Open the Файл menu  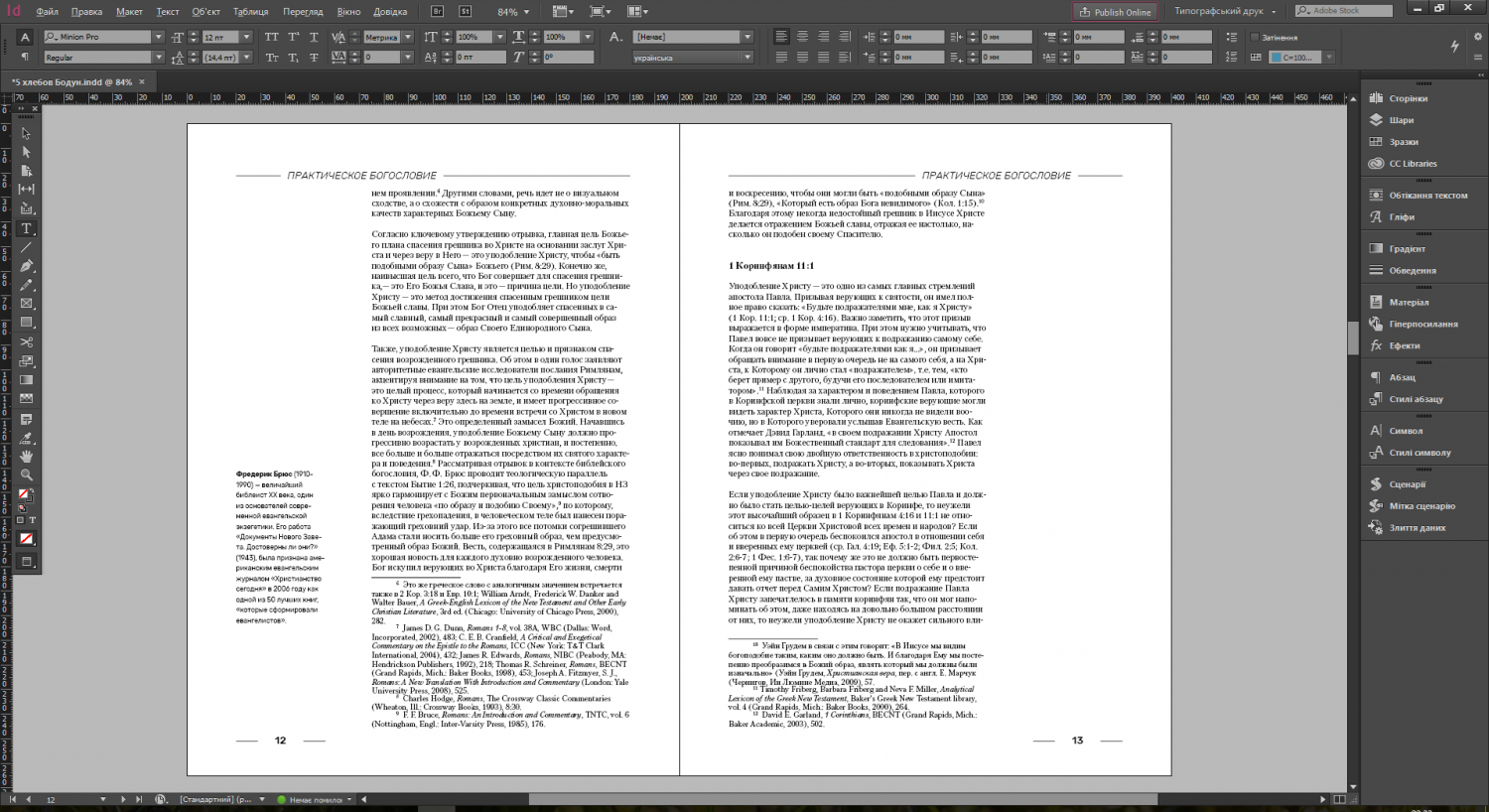point(47,12)
